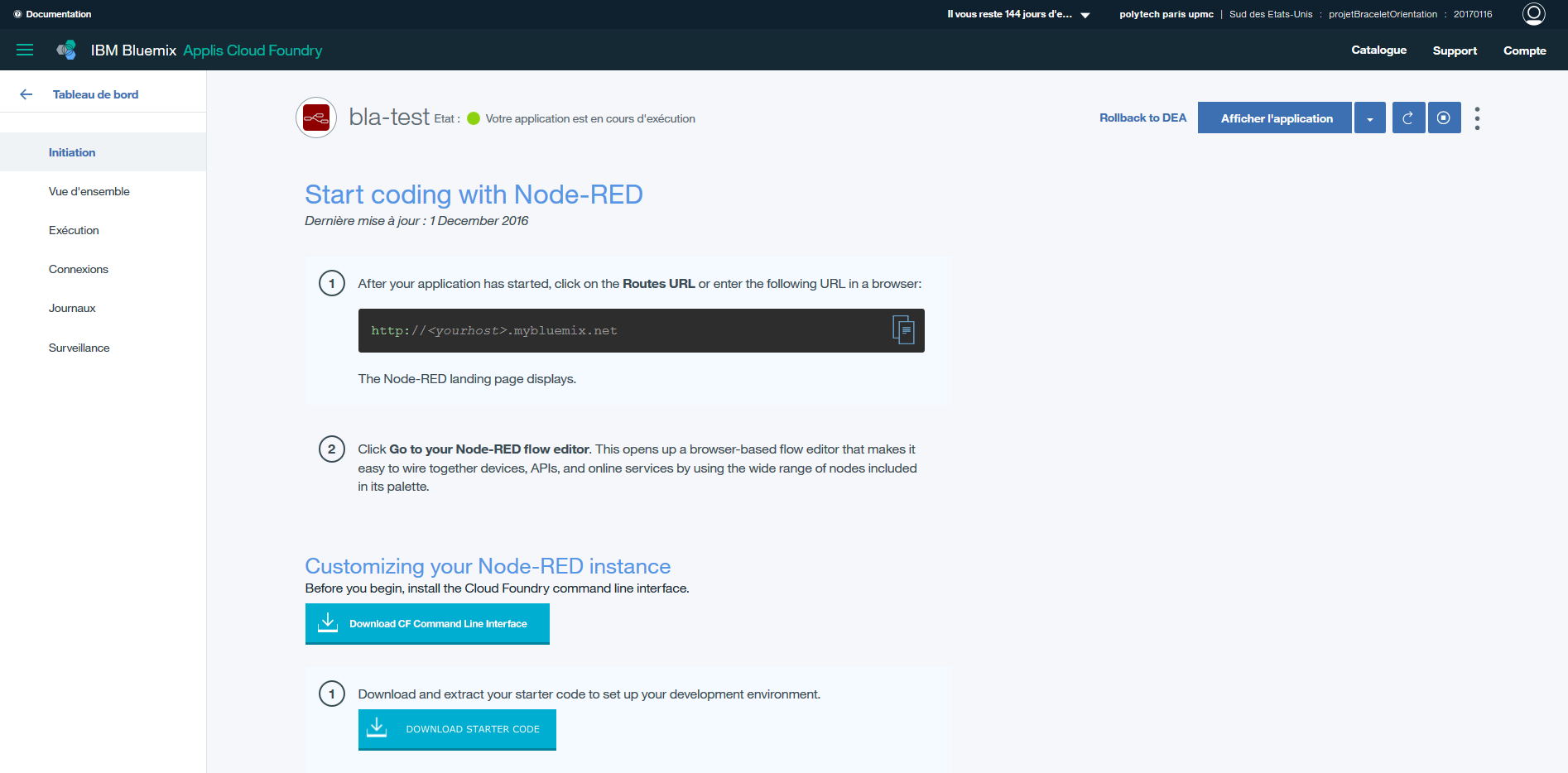Click the restart application icon button

[x=1408, y=118]
